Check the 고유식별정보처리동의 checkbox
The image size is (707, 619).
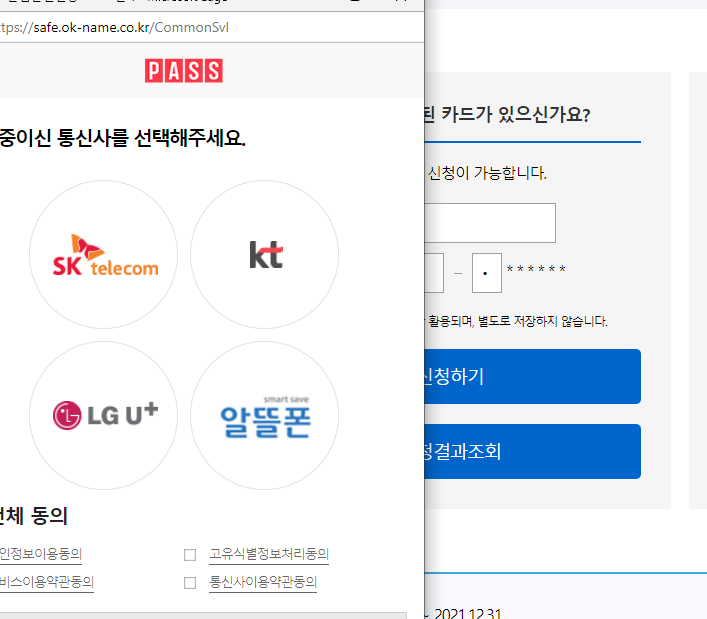click(190, 555)
